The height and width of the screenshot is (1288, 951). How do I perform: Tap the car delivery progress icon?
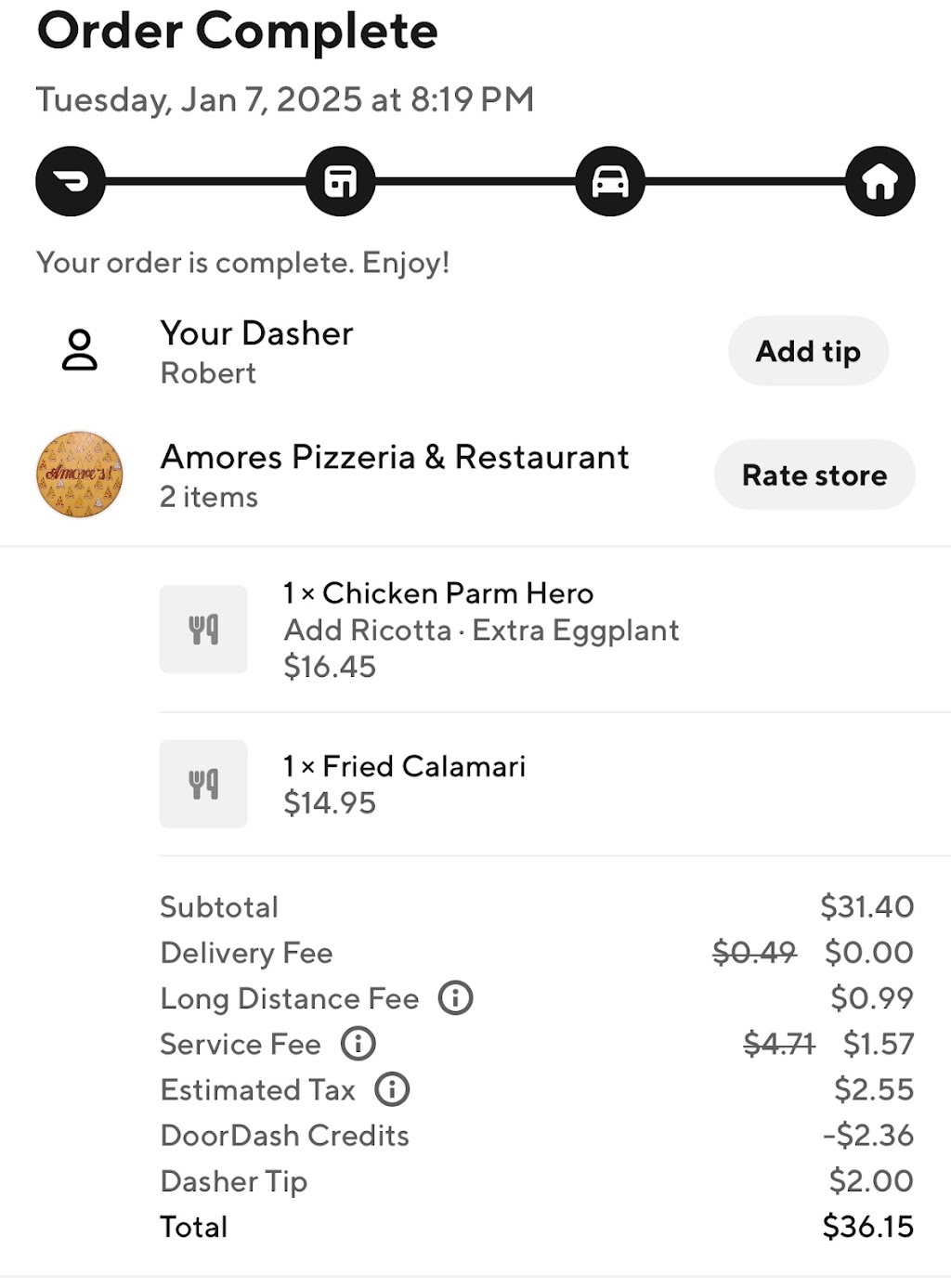(610, 181)
